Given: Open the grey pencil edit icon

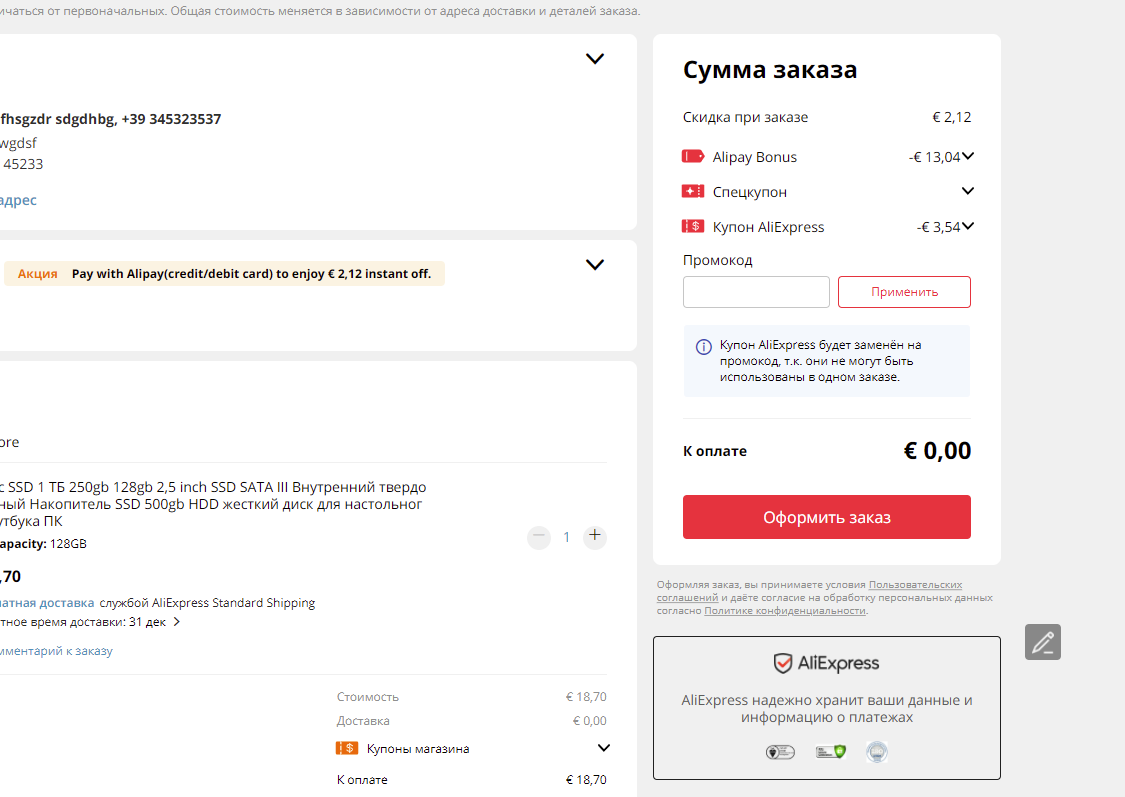Looking at the screenshot, I should (1042, 642).
